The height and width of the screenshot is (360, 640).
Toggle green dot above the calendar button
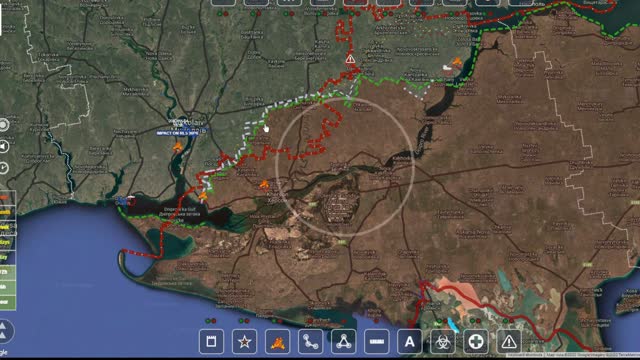208,321
